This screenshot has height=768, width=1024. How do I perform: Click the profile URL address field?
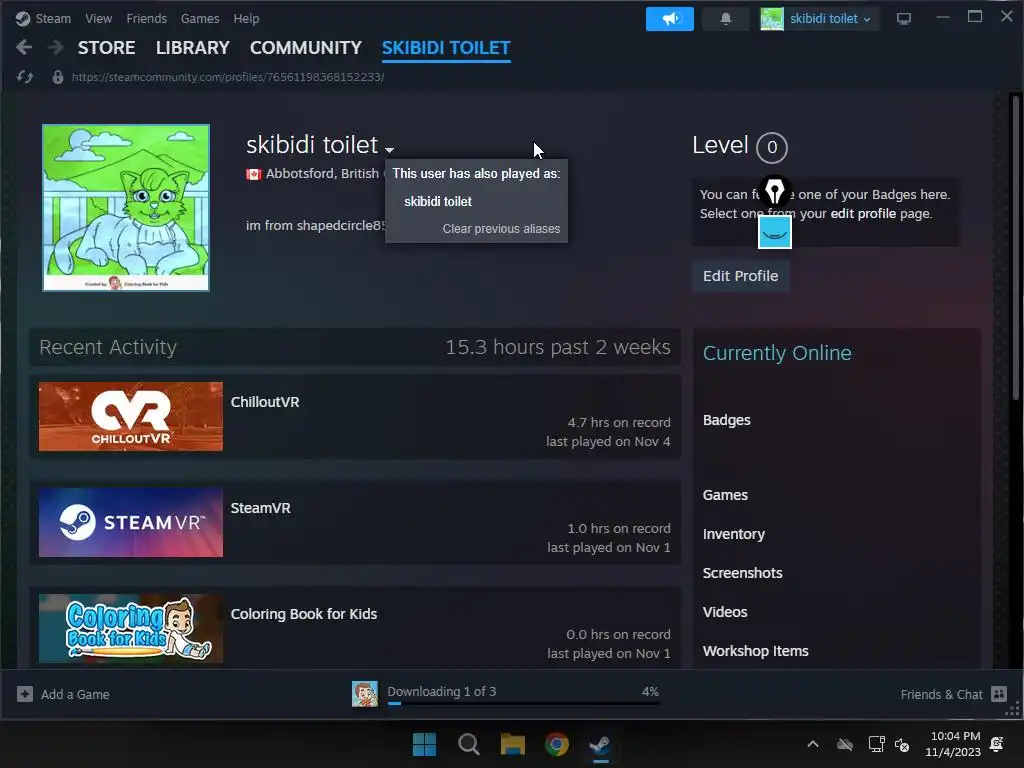point(228,77)
